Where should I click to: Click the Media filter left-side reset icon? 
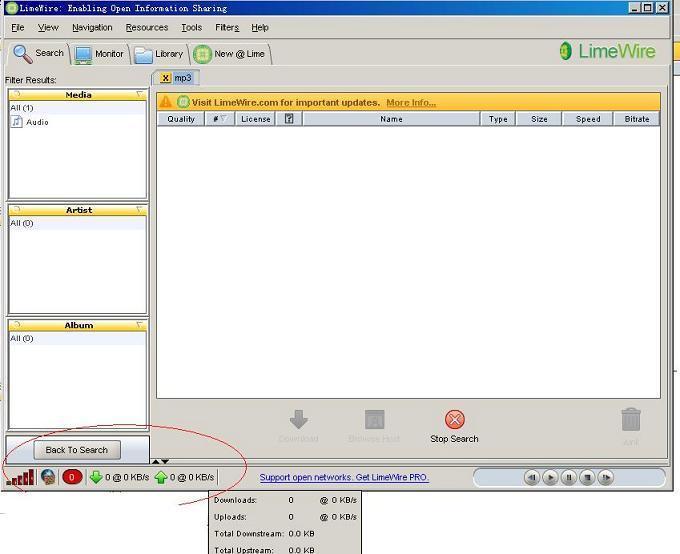click(x=16, y=94)
